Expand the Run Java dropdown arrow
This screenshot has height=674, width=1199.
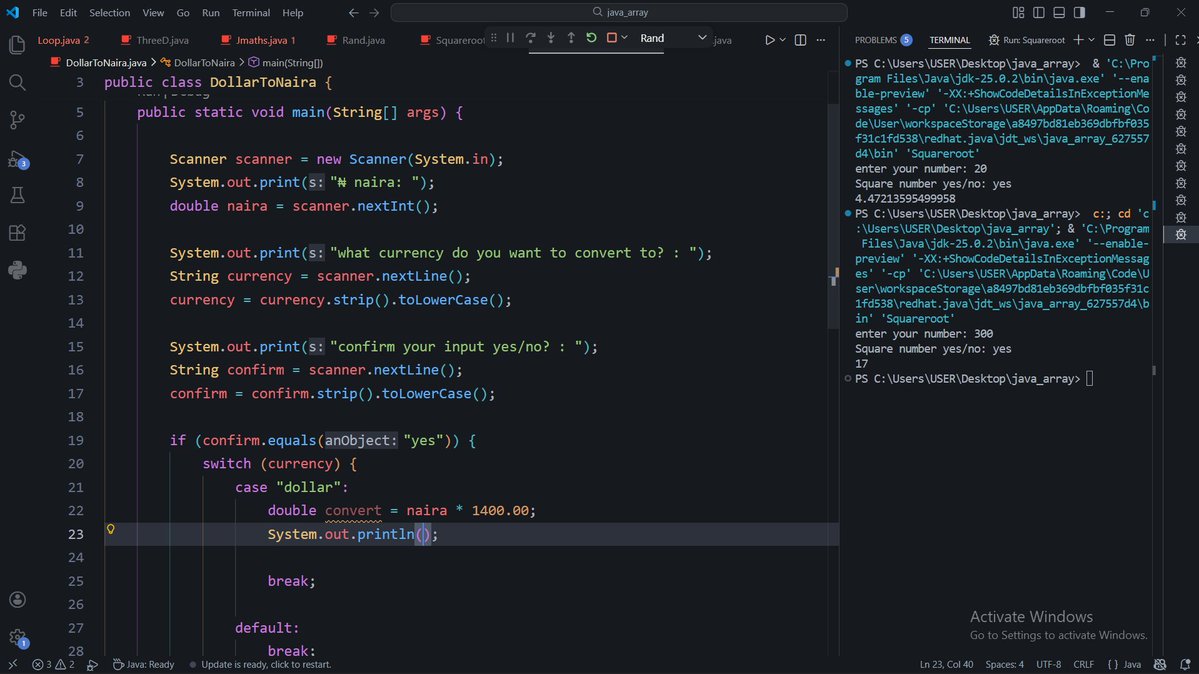(x=782, y=40)
